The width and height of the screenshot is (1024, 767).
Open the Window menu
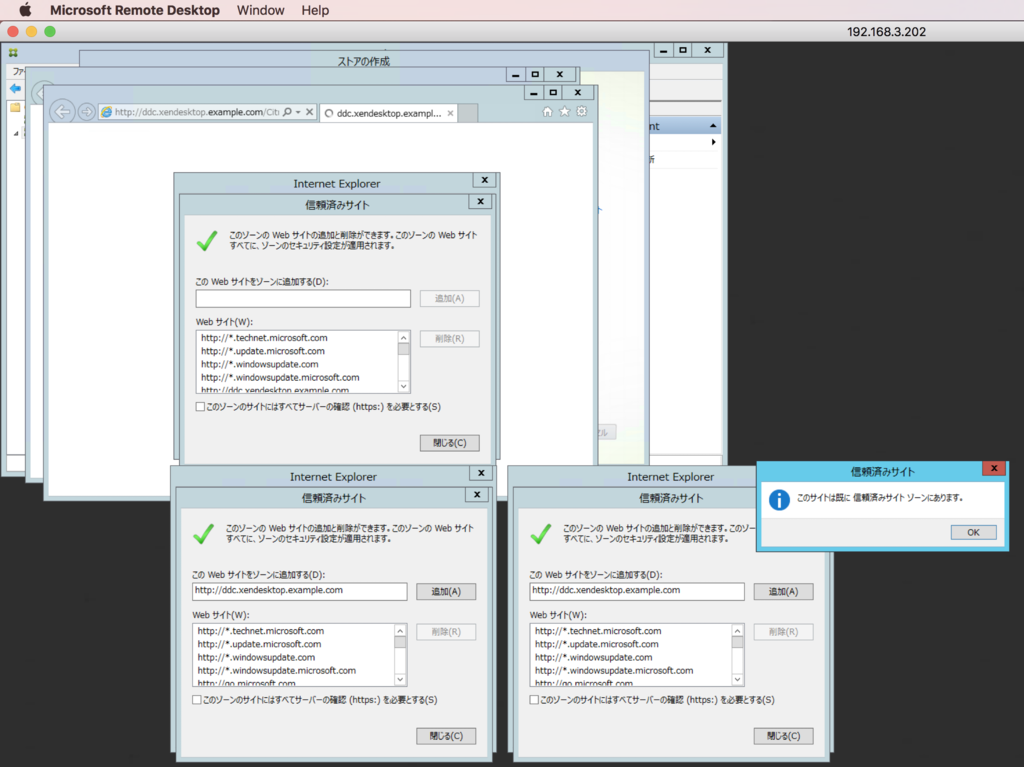[x=261, y=10]
